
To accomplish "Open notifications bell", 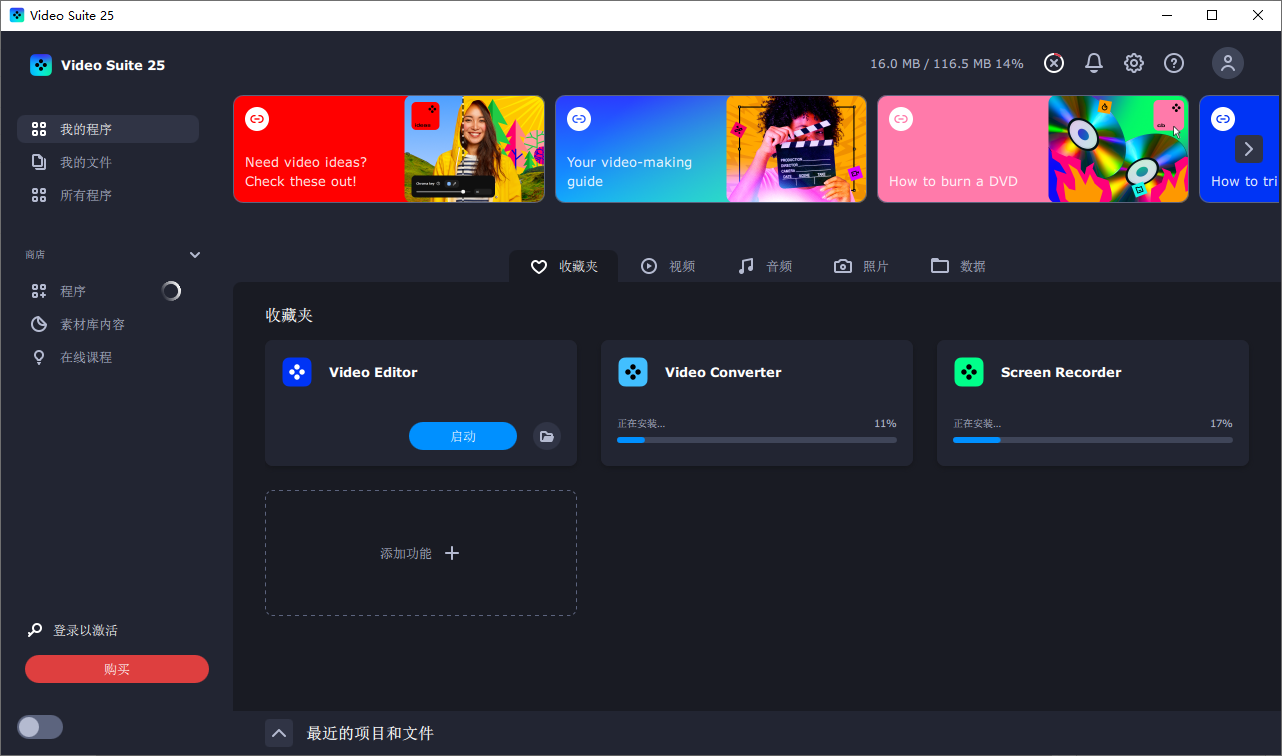I will [1094, 63].
